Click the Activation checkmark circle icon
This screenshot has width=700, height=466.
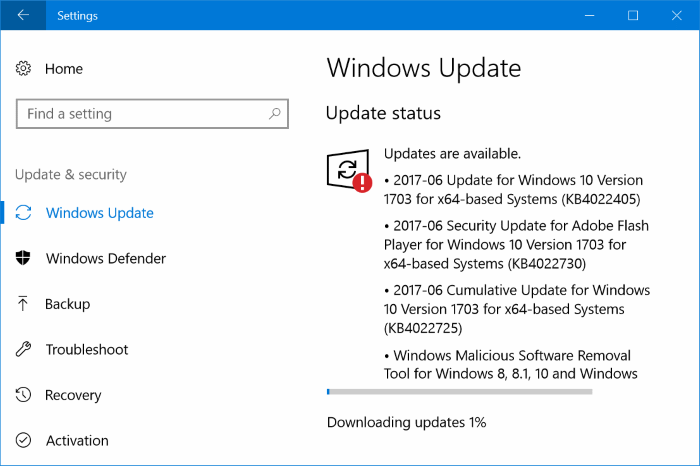[24, 440]
